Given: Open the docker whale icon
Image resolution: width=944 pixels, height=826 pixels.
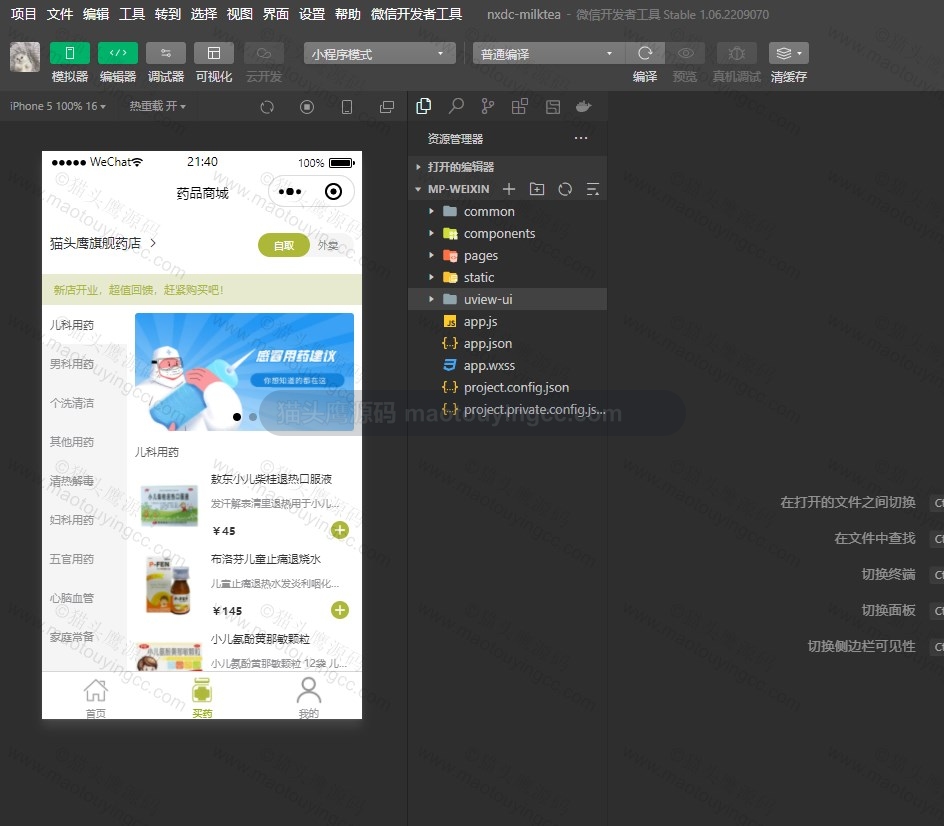Looking at the screenshot, I should (583, 107).
